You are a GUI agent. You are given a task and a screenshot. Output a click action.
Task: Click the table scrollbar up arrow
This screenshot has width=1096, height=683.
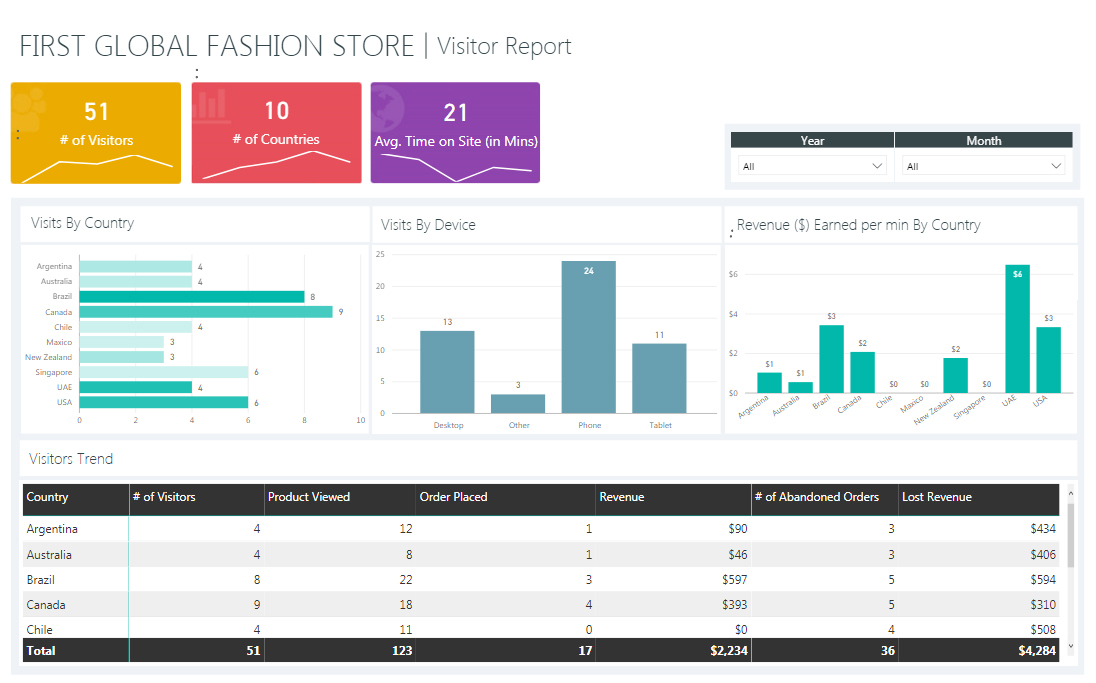(x=1070, y=494)
